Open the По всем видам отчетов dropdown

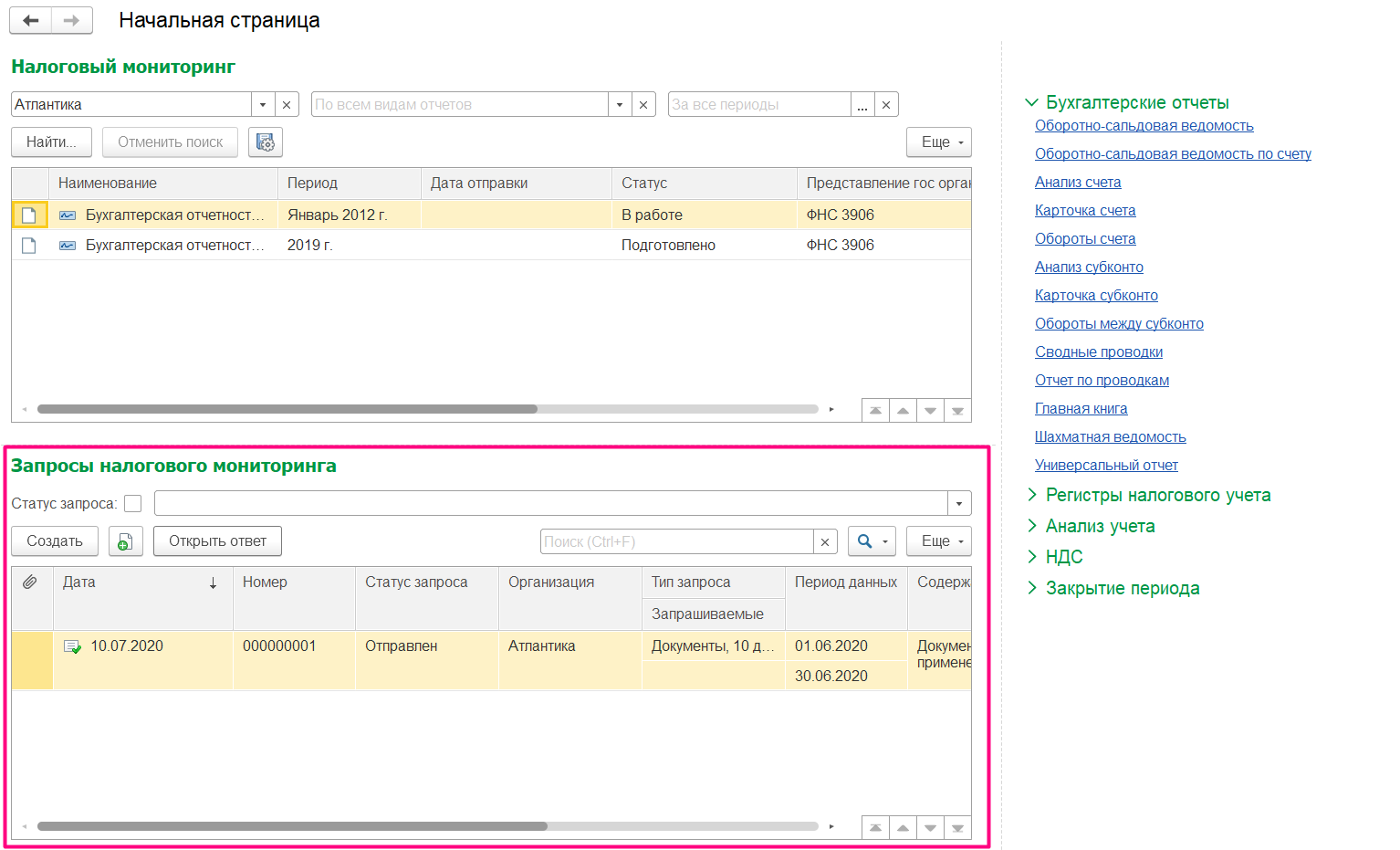(x=620, y=103)
